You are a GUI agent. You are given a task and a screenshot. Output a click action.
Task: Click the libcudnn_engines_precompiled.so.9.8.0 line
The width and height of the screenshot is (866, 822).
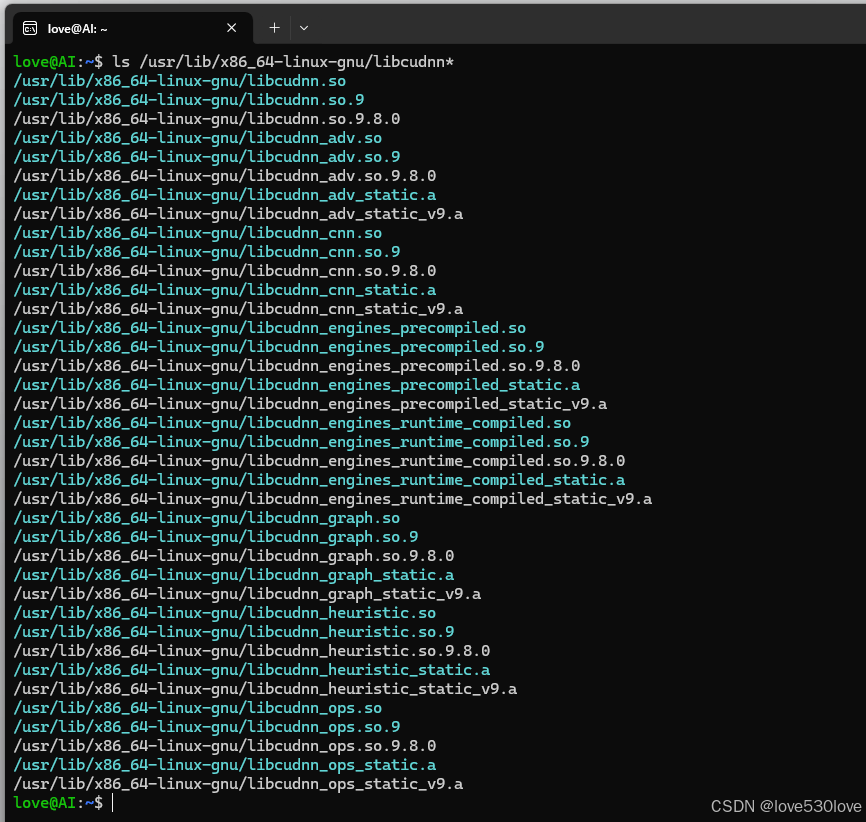(x=297, y=366)
